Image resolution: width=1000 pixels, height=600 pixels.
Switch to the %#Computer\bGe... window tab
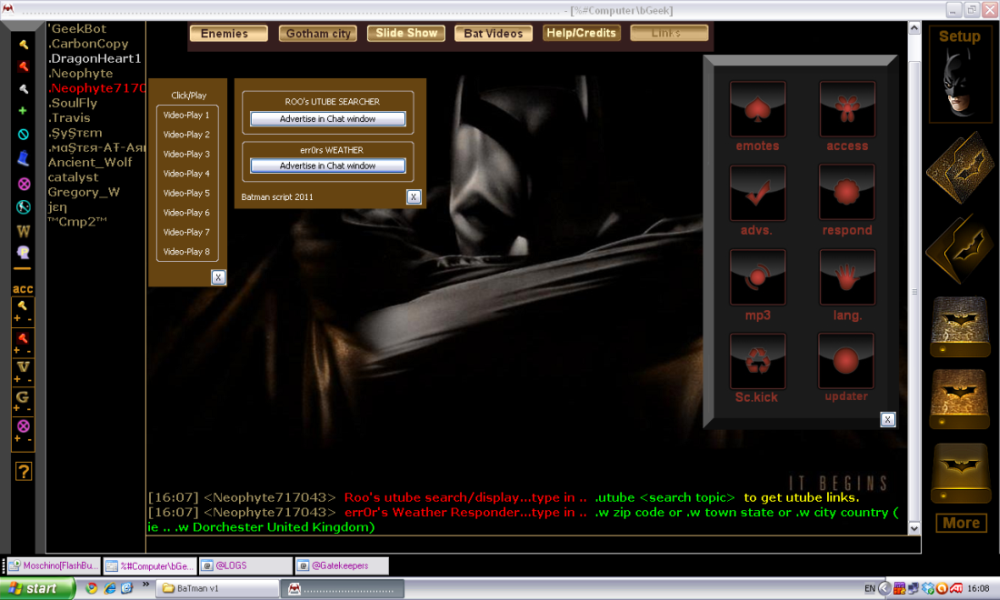(x=150, y=566)
